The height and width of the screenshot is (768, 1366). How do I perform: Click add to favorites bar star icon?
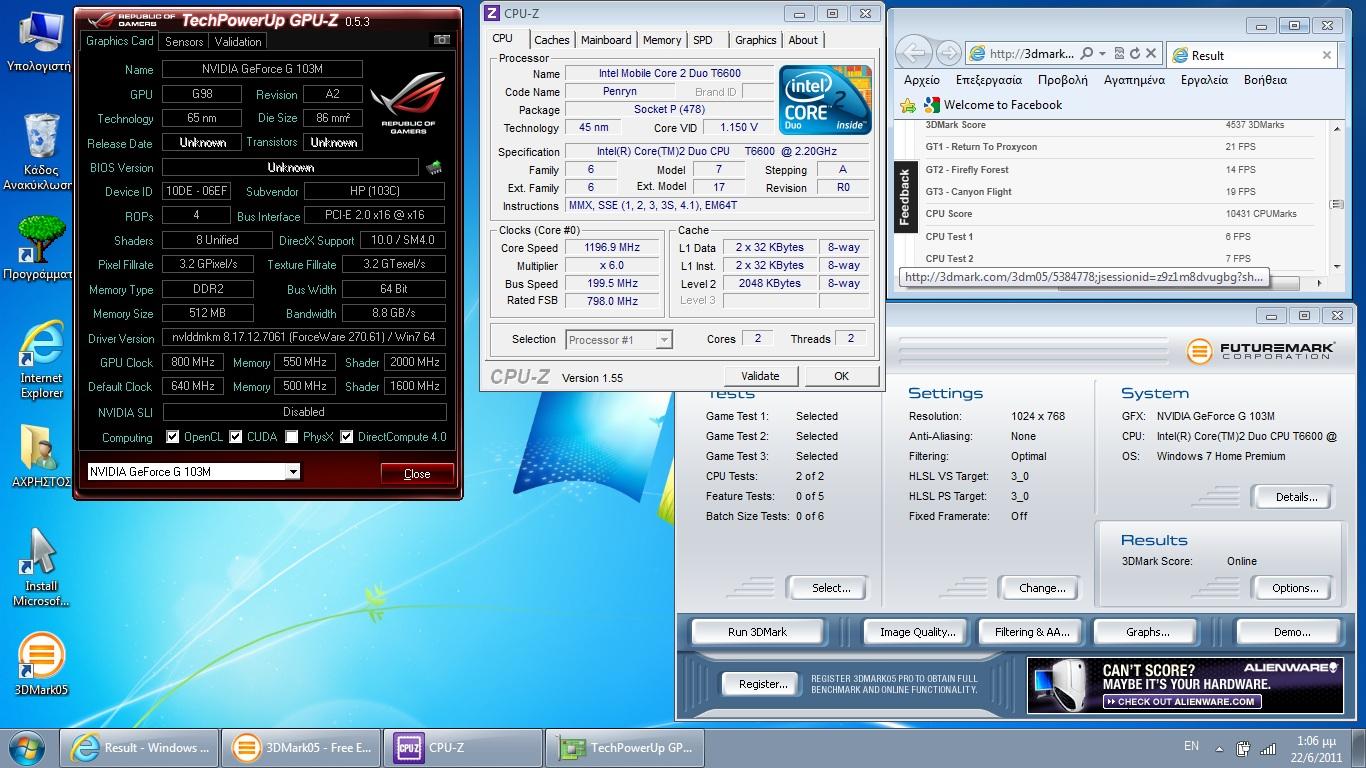[908, 105]
